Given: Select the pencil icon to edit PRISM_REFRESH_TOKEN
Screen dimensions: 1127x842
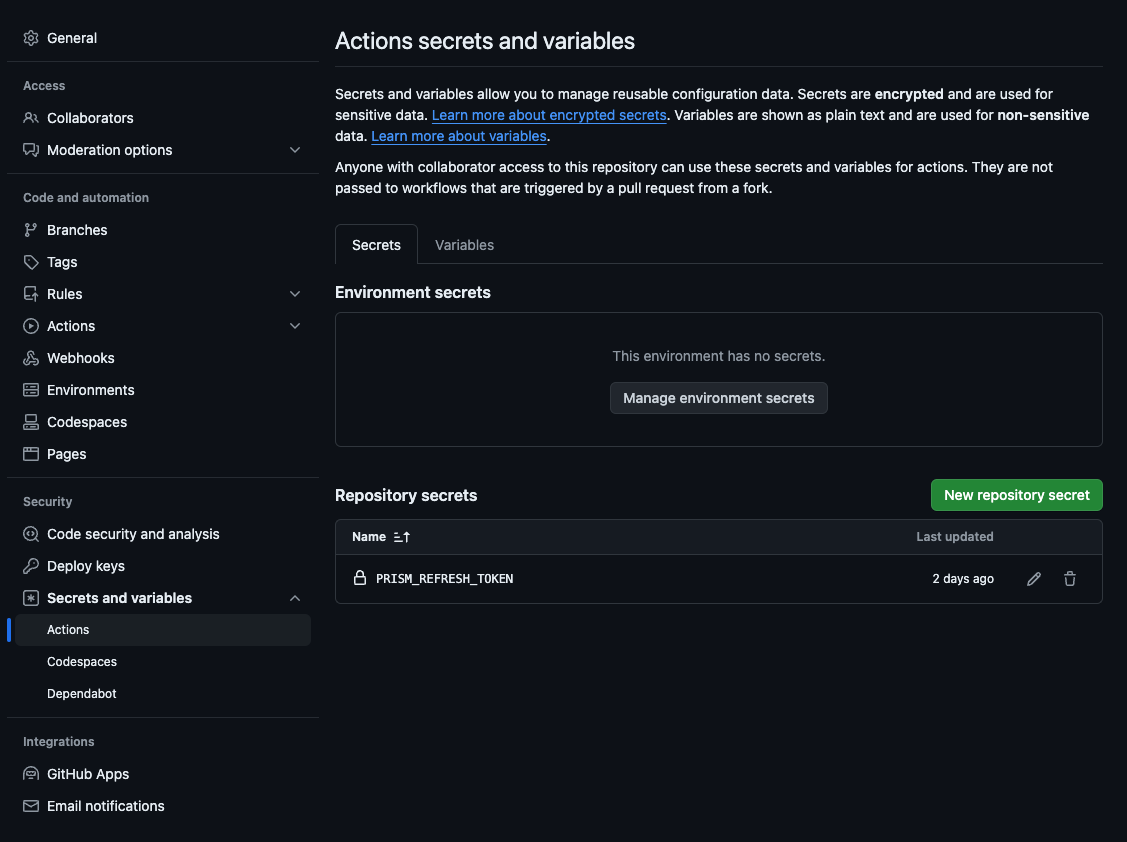Looking at the screenshot, I should (1033, 578).
